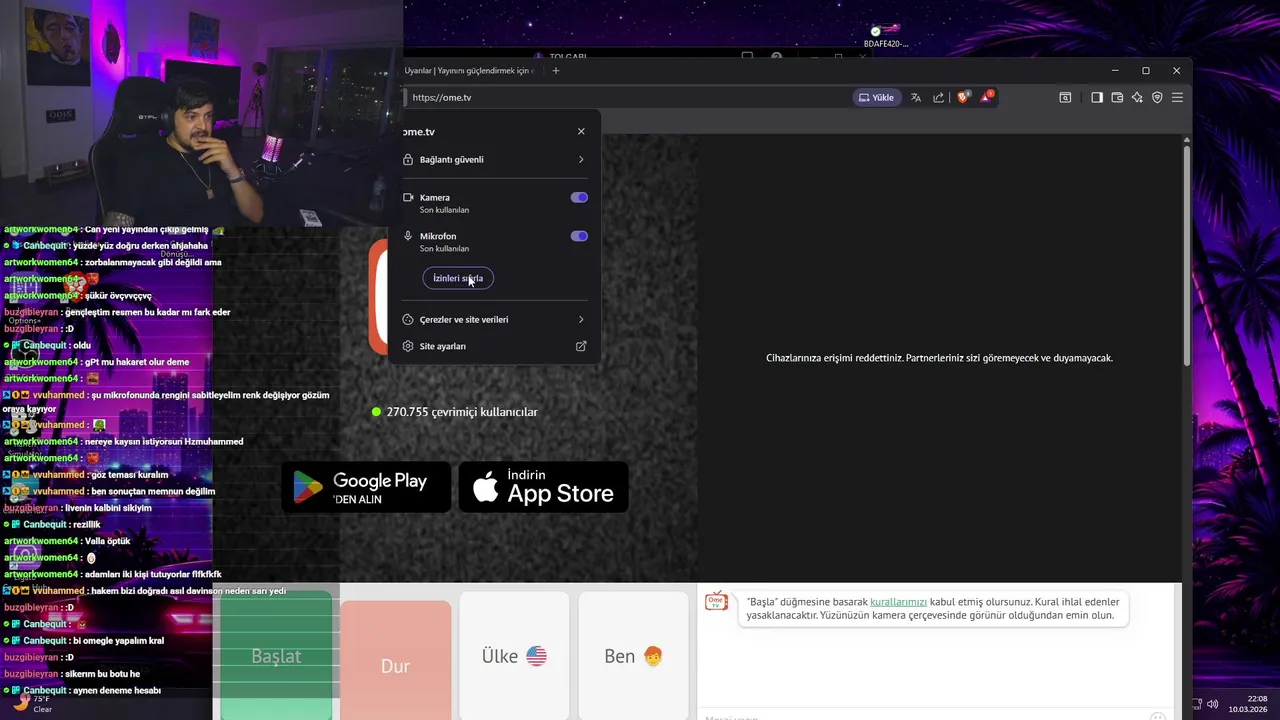The height and width of the screenshot is (720, 1280).
Task: Select the Uyarılar browser tab
Action: (x=469, y=70)
